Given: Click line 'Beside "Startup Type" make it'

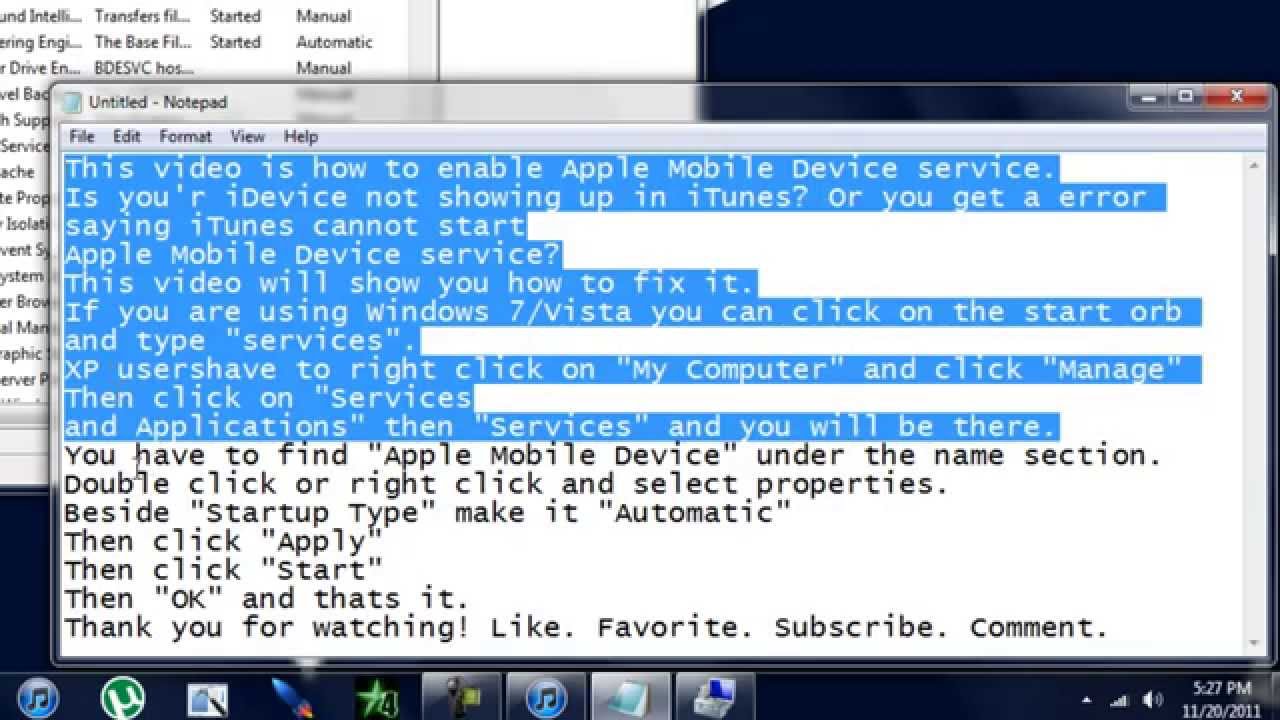Looking at the screenshot, I should coord(428,512).
